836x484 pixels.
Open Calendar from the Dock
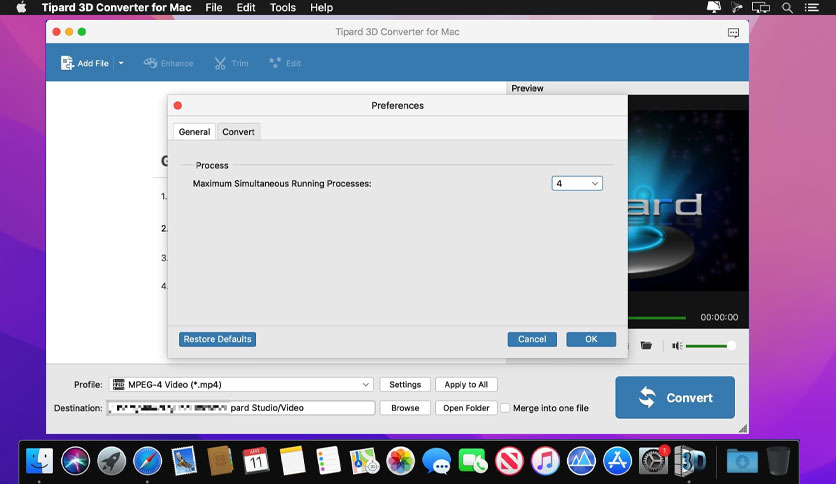point(256,461)
